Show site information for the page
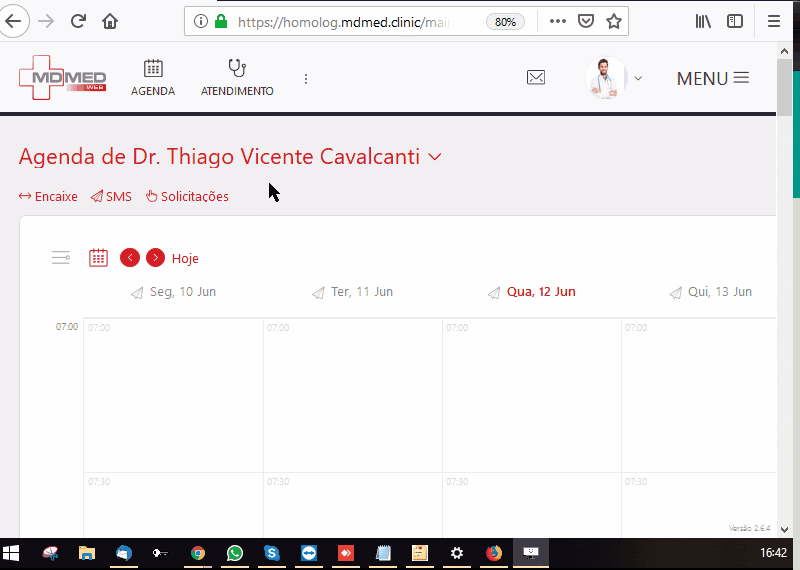The height and width of the screenshot is (570, 800). 201,21
